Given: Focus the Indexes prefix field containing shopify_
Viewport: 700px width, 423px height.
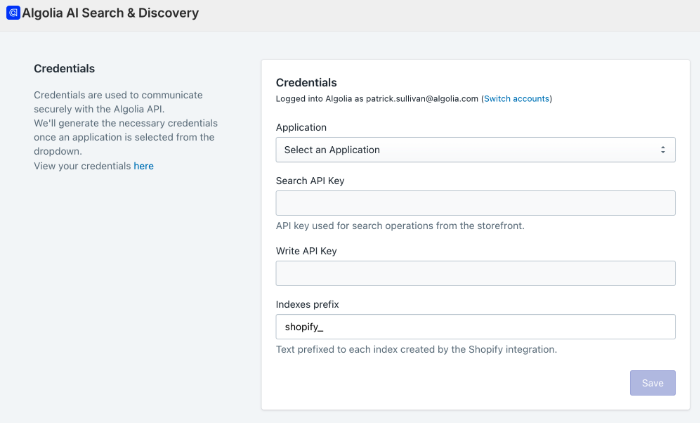Looking at the screenshot, I should coord(475,327).
